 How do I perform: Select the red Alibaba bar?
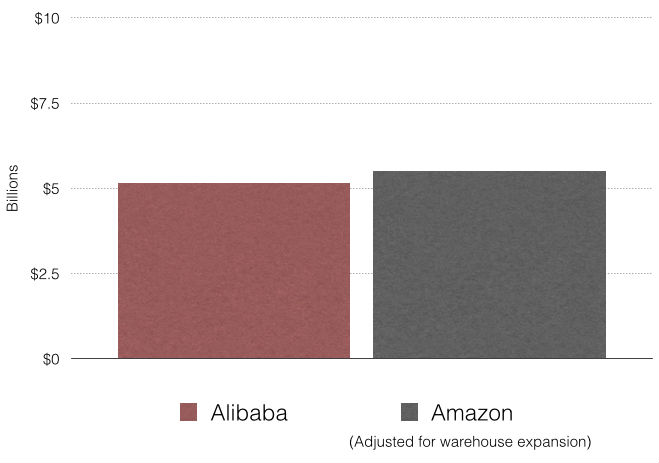click(234, 270)
